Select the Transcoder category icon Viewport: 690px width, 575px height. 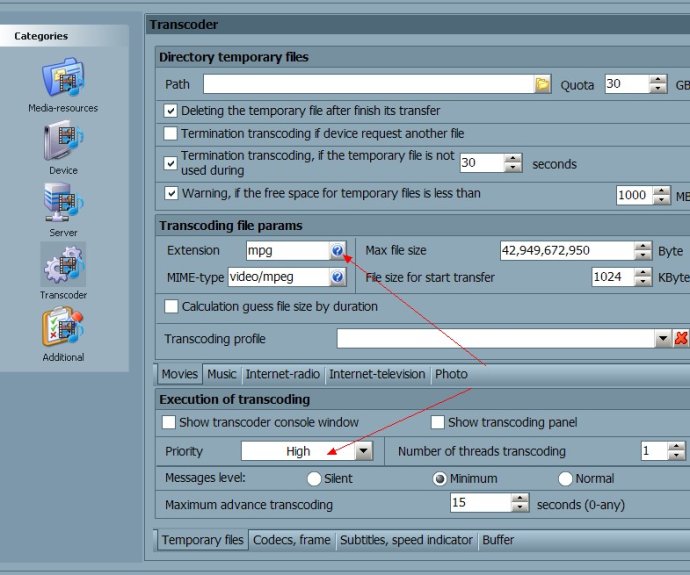click(63, 264)
